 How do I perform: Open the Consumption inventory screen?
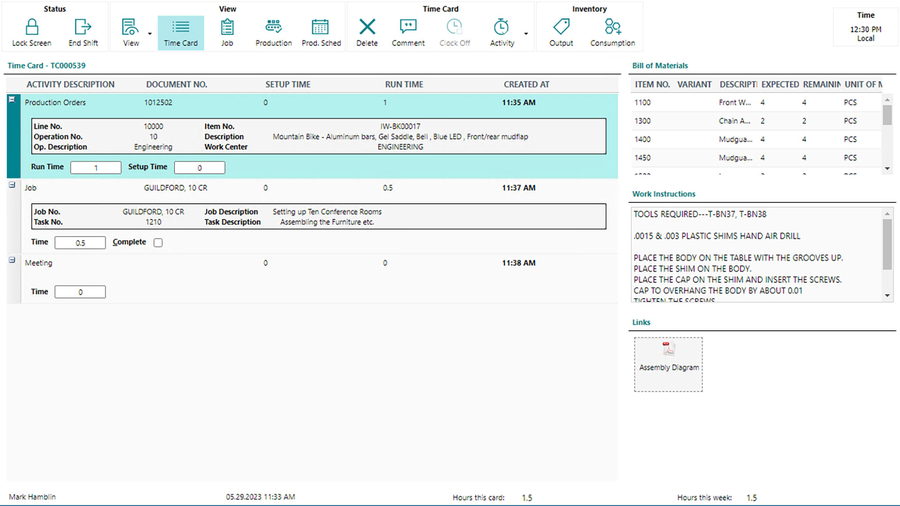coord(612,31)
